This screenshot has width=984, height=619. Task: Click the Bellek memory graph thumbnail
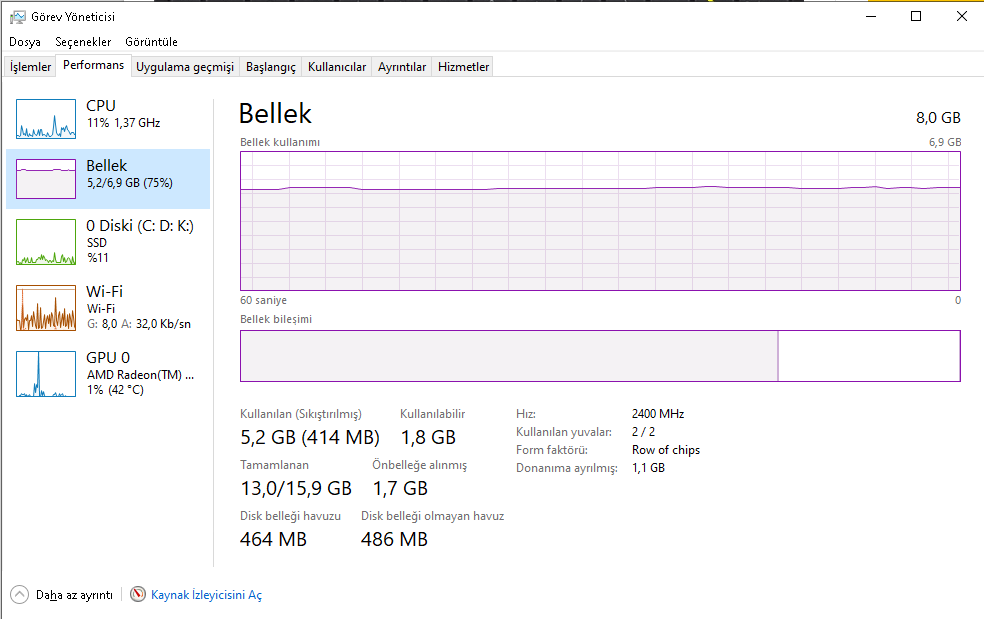[x=46, y=179]
